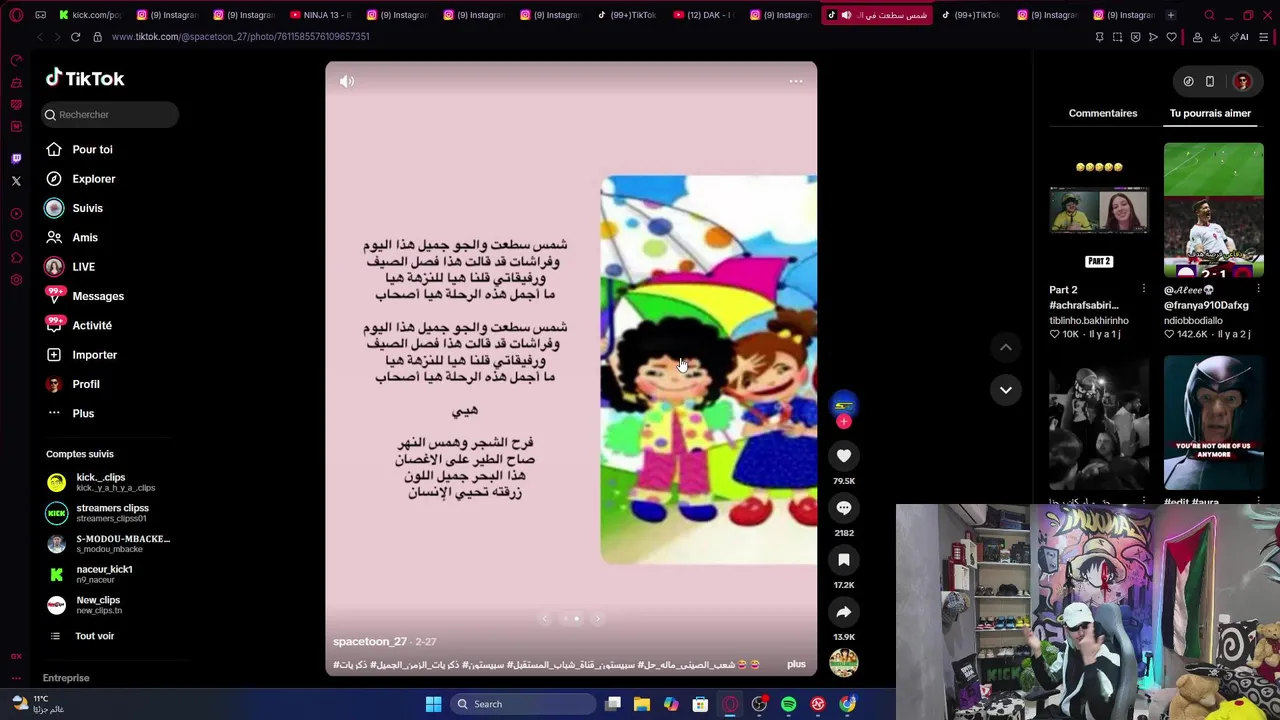Open options for the Part 2 video

click(1144, 290)
